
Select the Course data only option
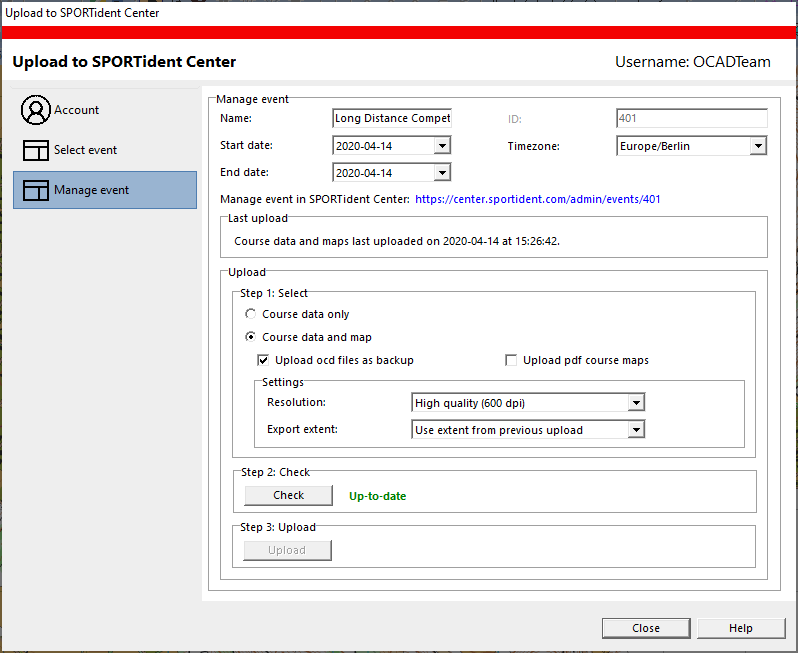click(250, 314)
